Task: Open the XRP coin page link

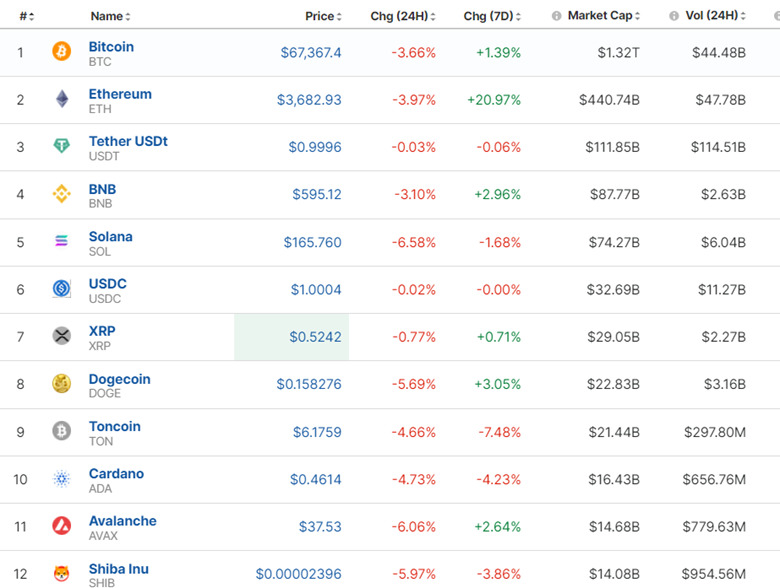Action: (102, 331)
